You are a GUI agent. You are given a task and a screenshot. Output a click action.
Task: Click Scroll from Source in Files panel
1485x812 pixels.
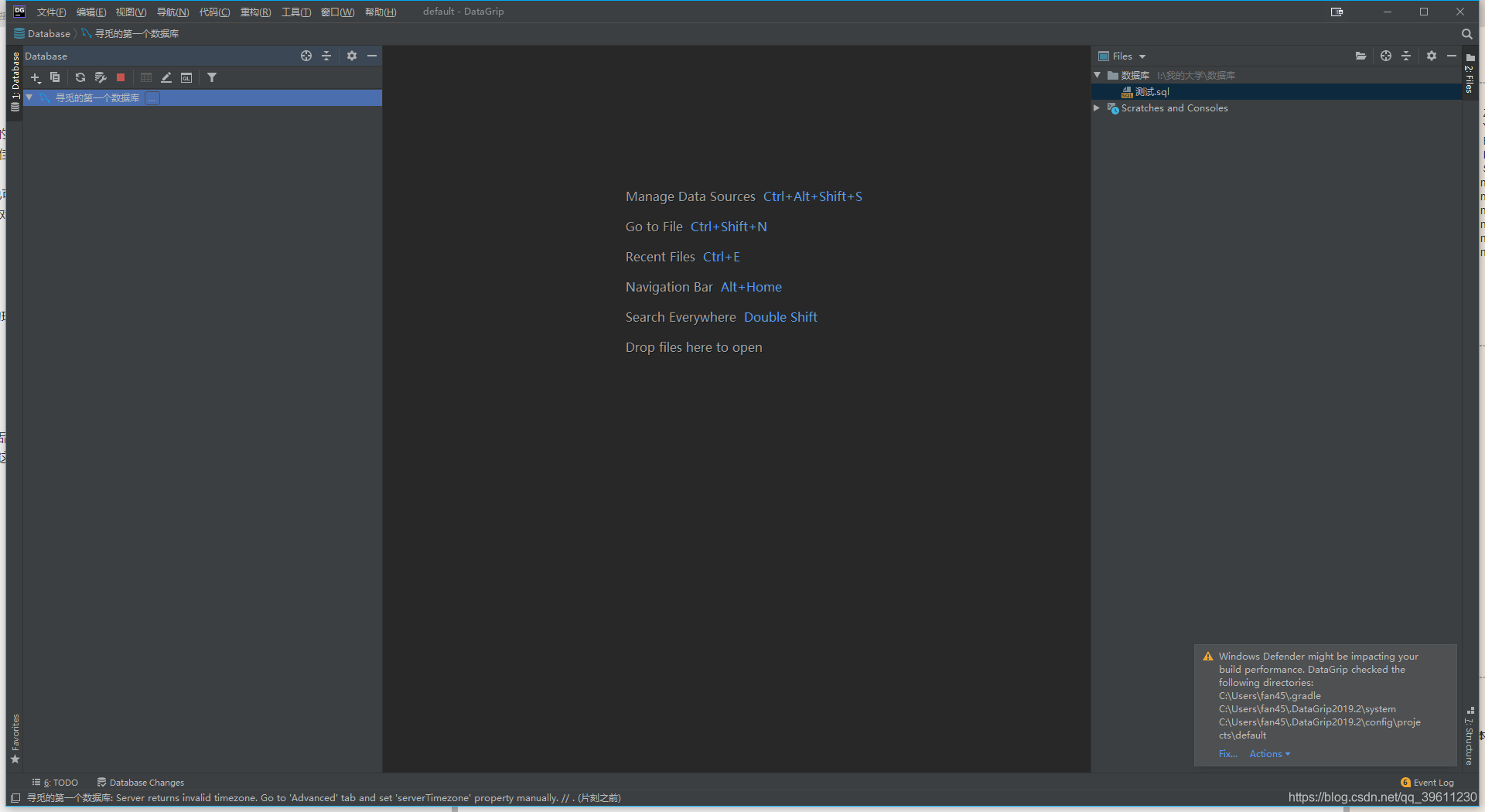click(x=1386, y=56)
